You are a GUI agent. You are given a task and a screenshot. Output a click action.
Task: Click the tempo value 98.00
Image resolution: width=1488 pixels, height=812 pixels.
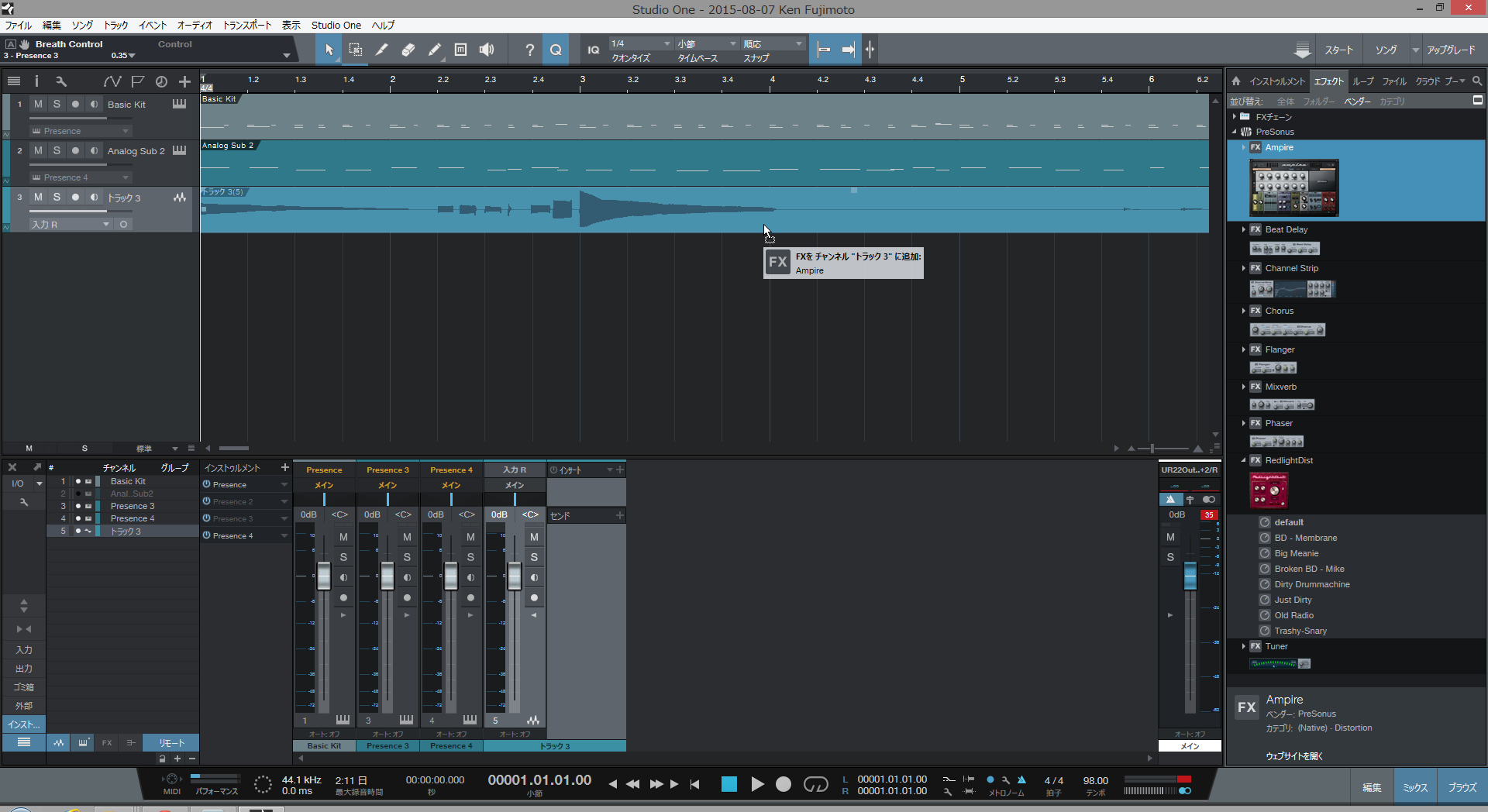click(x=1095, y=780)
